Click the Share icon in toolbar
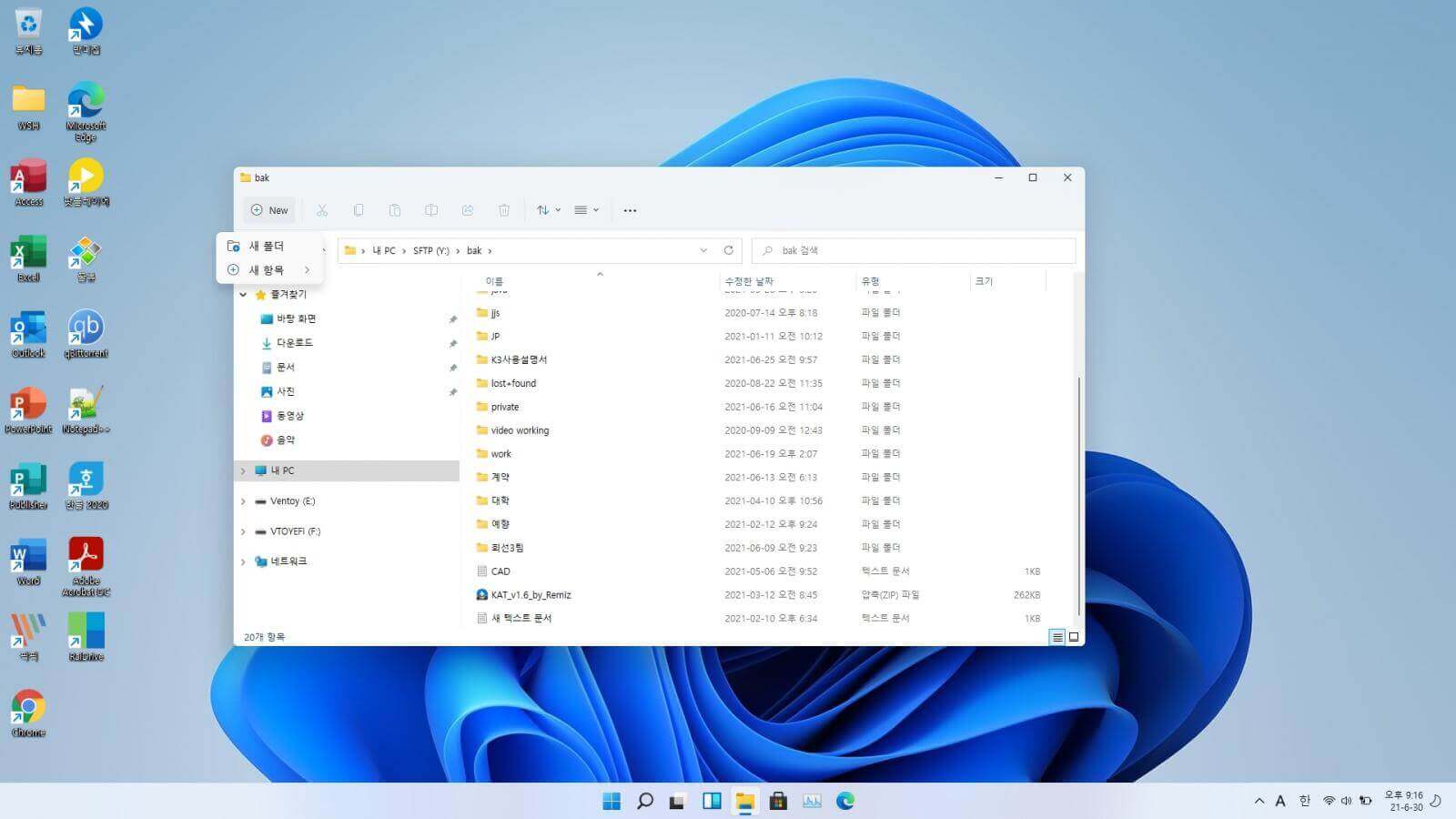The height and width of the screenshot is (819, 1456). pos(468,210)
